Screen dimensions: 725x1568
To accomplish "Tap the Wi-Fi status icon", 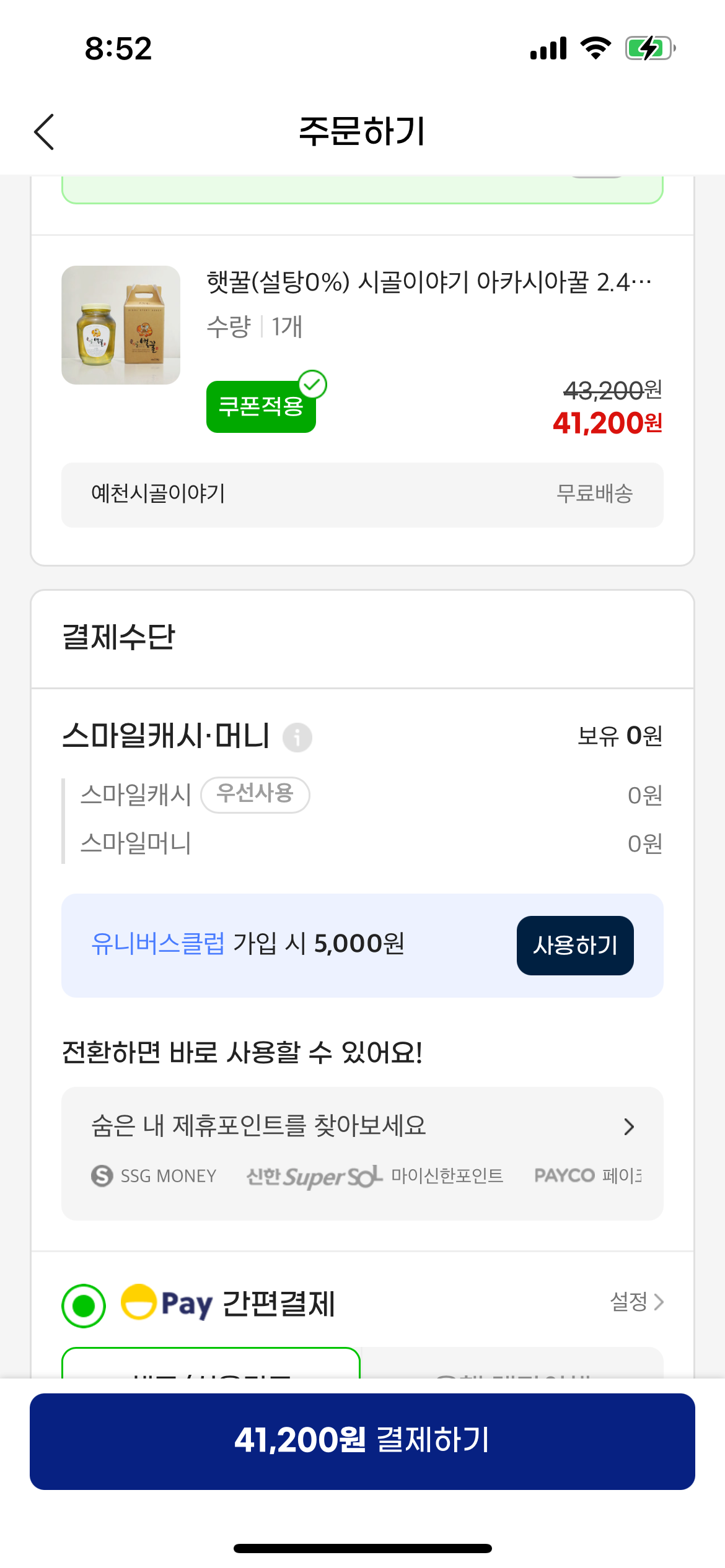I will tap(595, 48).
